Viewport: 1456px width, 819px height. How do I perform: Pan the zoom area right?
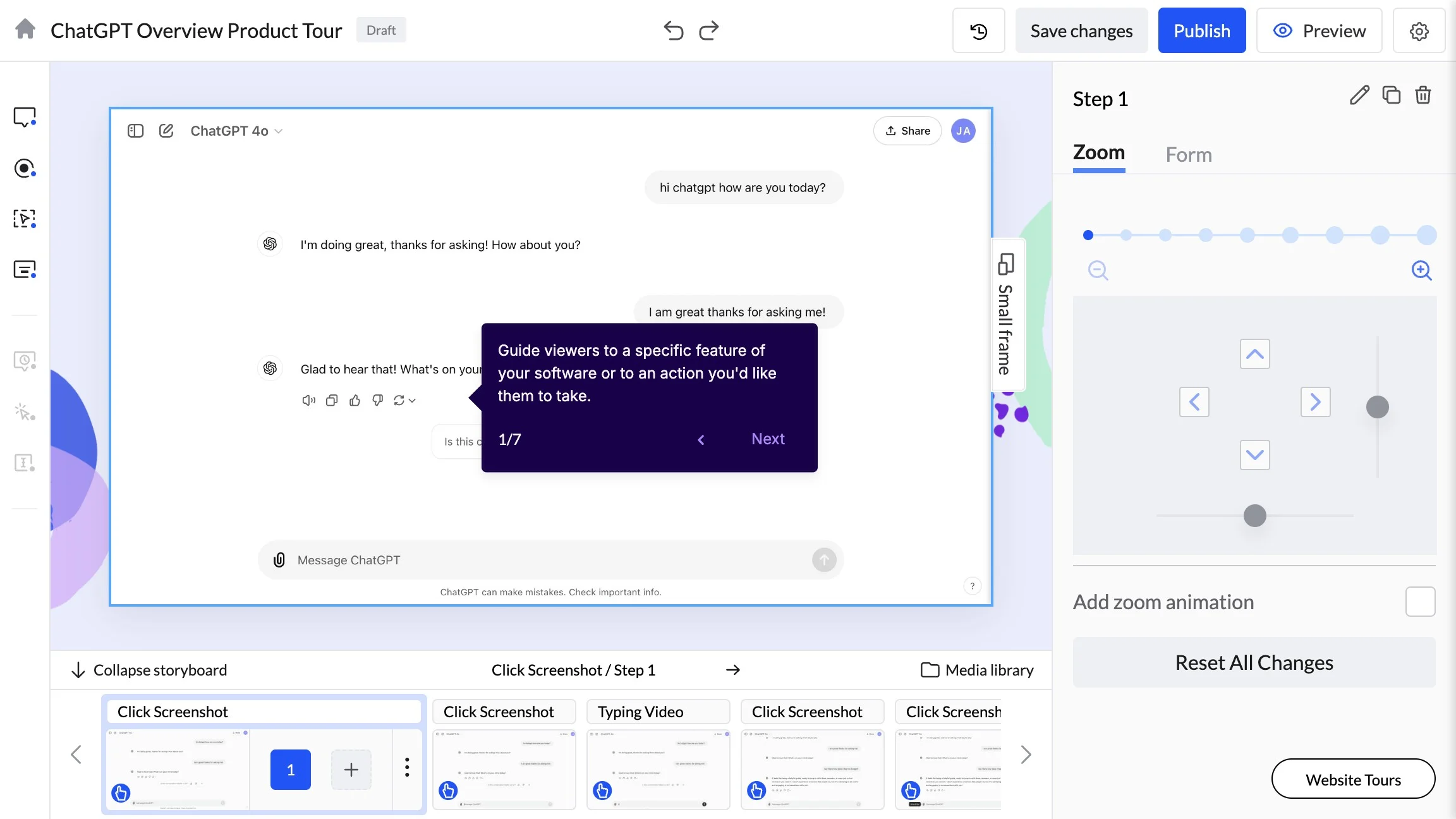click(1315, 402)
